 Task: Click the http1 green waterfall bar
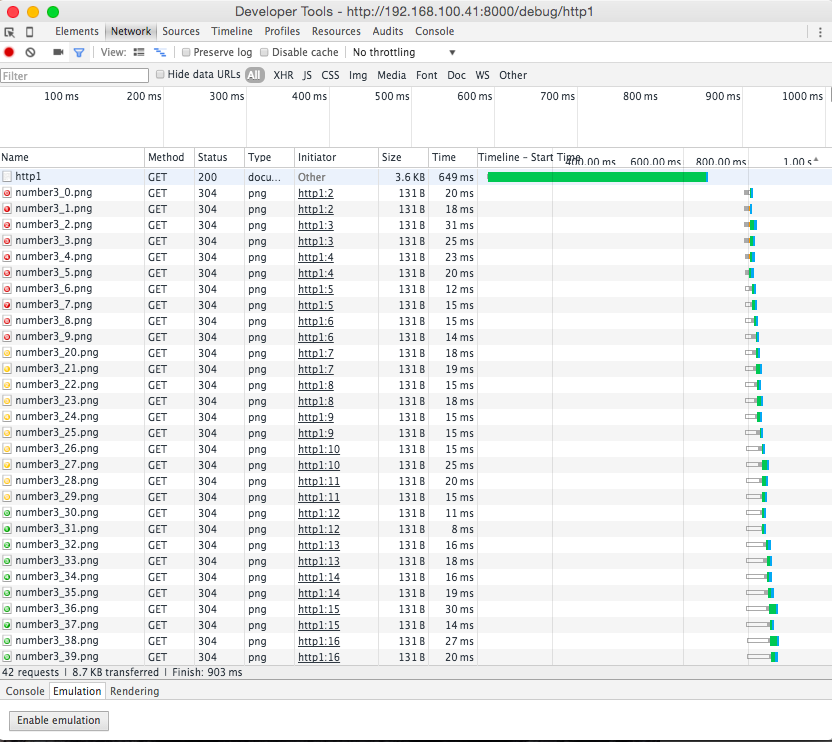597,177
